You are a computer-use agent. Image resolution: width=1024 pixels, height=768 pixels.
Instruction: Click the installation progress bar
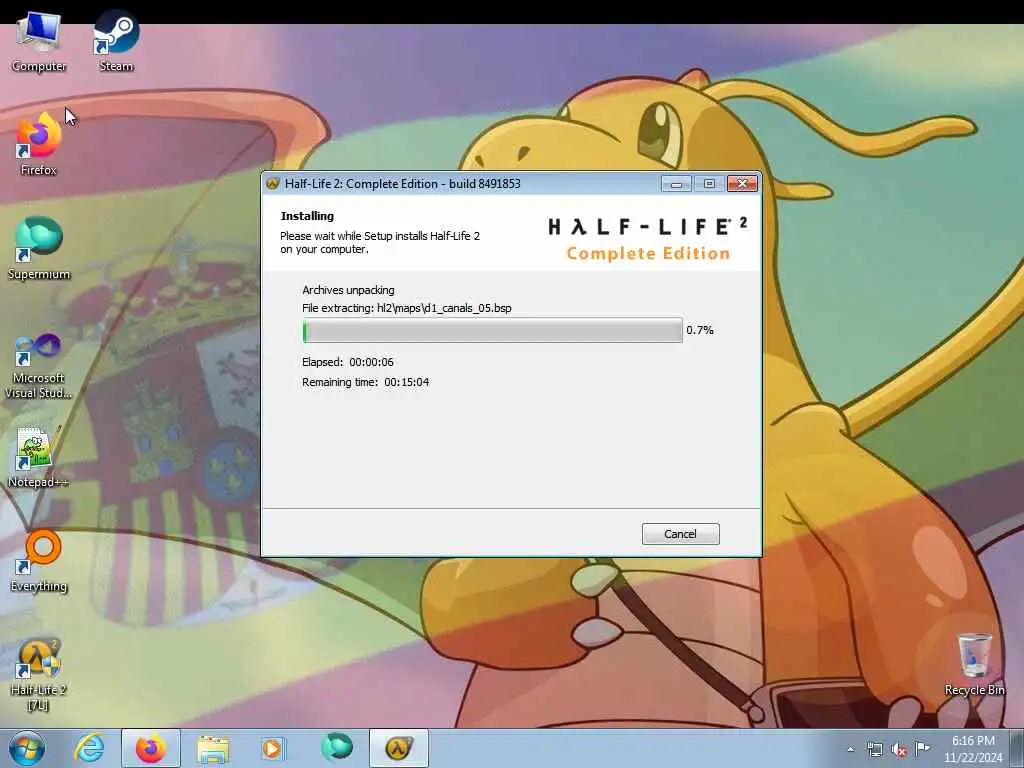pos(492,330)
